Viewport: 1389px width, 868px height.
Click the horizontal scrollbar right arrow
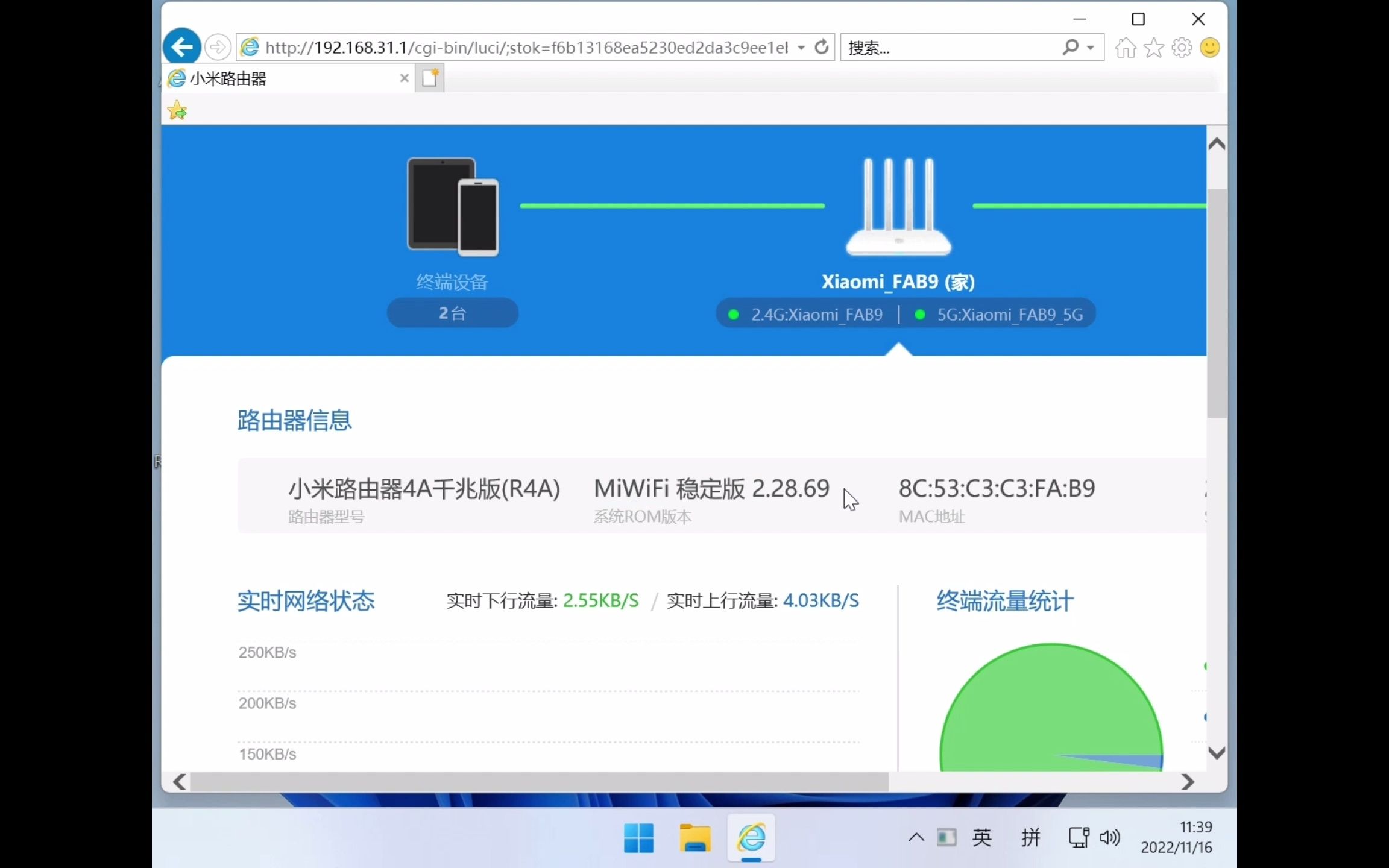pyautogui.click(x=1187, y=782)
